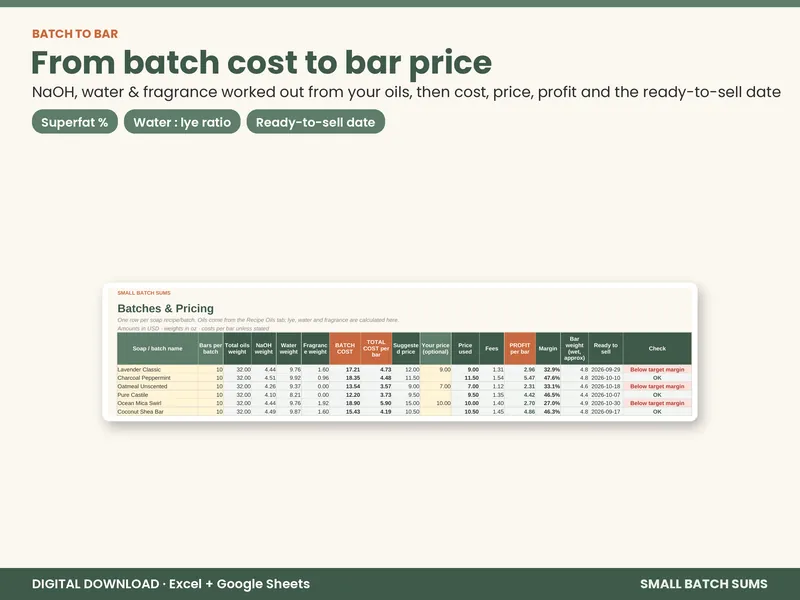This screenshot has width=800, height=600.
Task: Click Lavender Classic batch cost 17.21
Action: point(345,369)
